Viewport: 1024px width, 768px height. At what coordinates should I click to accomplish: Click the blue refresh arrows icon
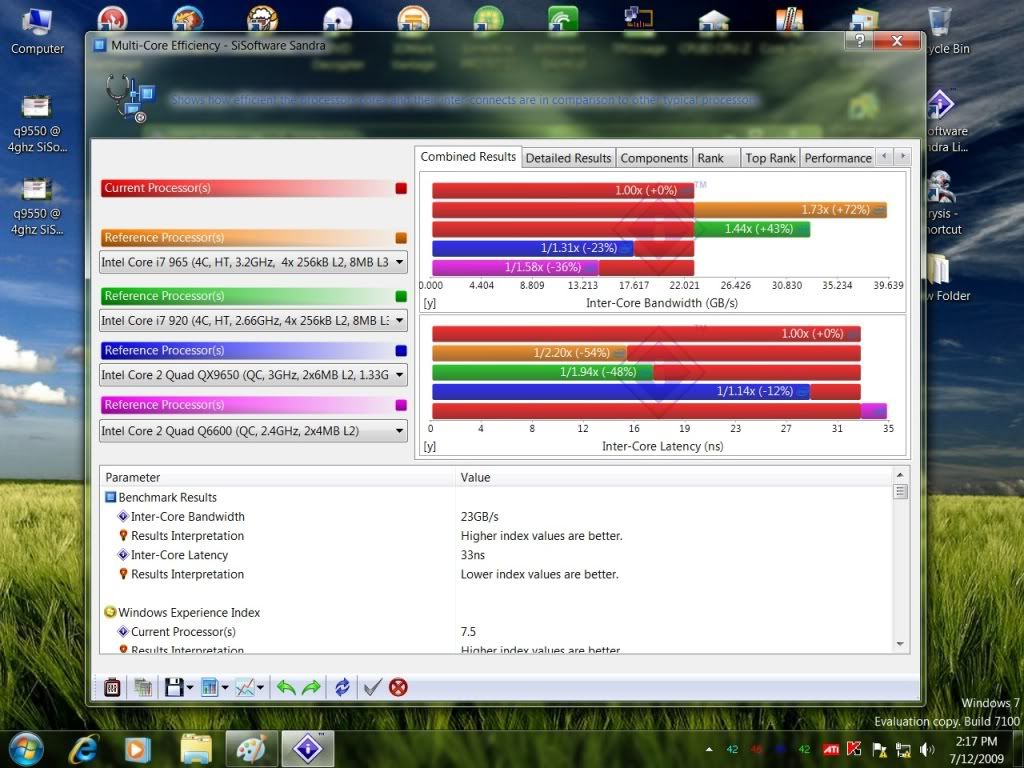pyautogui.click(x=342, y=687)
